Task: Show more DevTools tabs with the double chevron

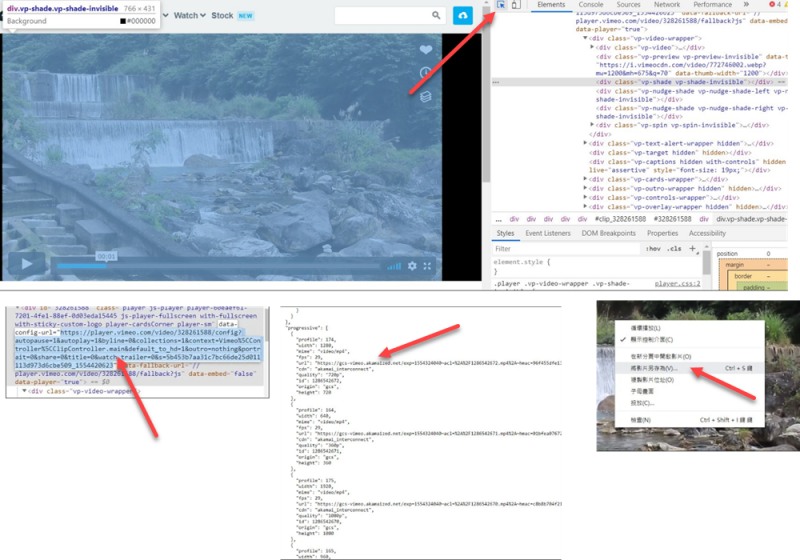Action: 746,4
